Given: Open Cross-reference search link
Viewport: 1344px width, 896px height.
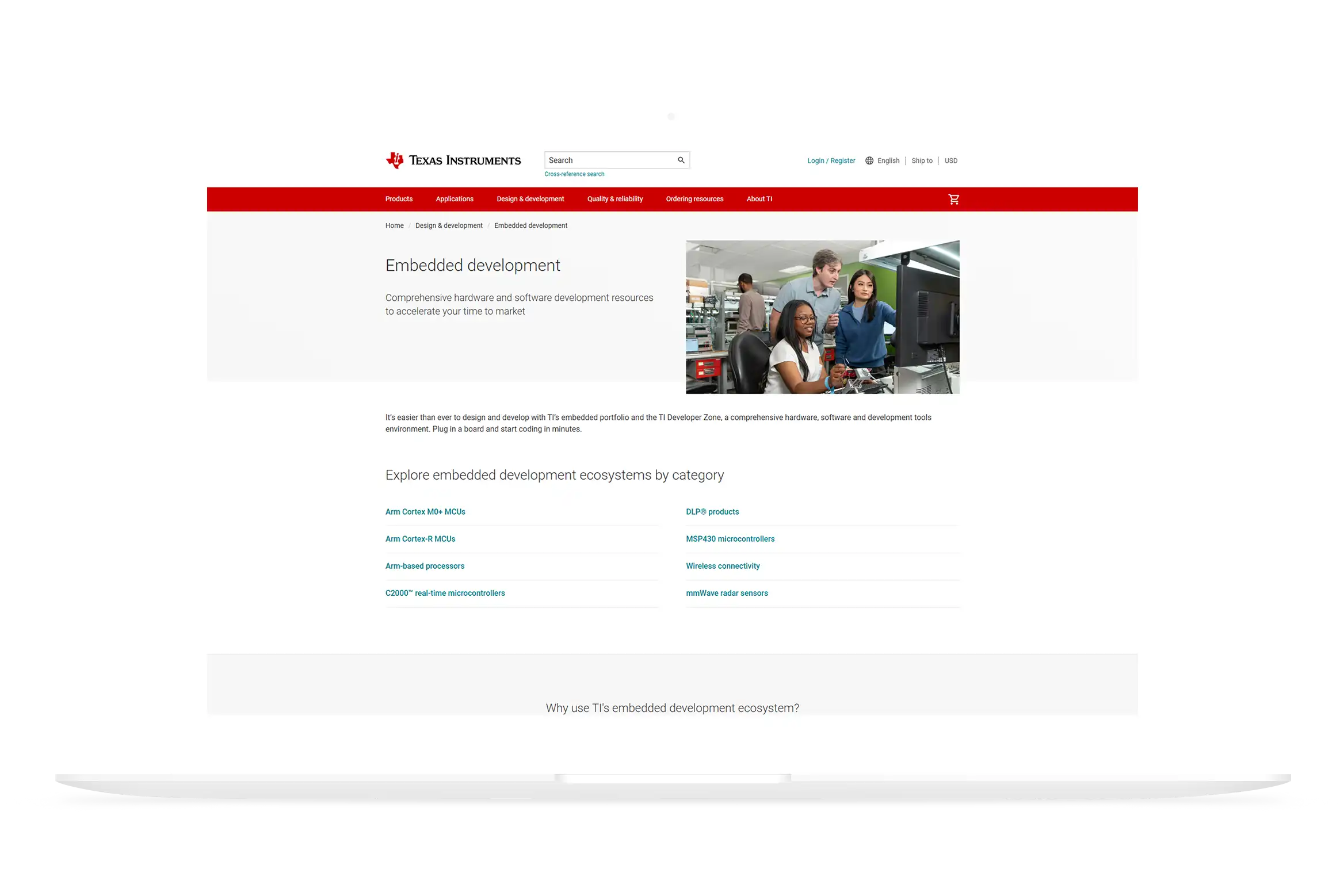Looking at the screenshot, I should 574,174.
